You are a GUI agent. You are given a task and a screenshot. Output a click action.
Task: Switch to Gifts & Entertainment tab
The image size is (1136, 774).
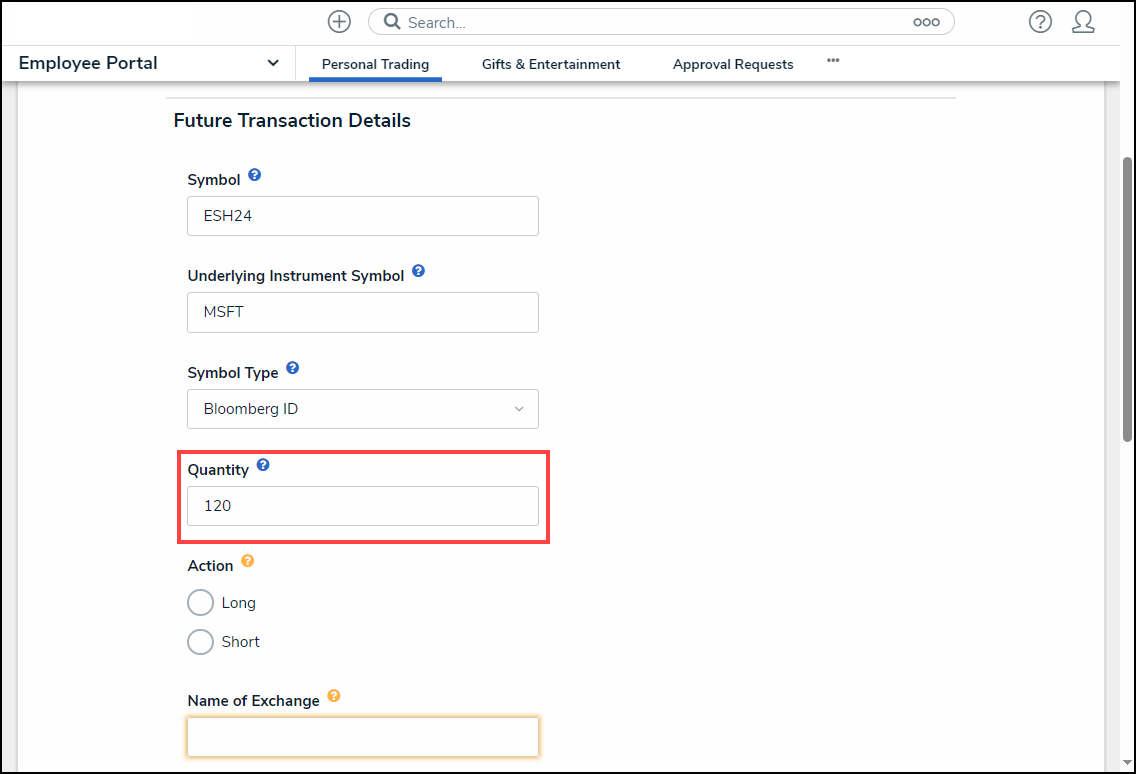(x=551, y=64)
